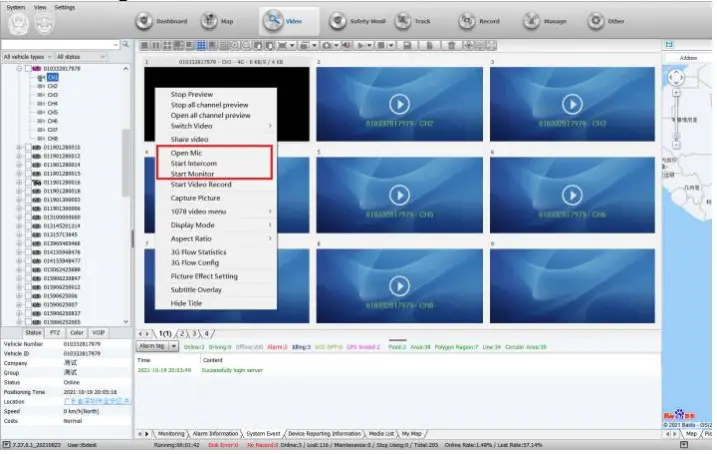Select the Video module icon

(273, 21)
